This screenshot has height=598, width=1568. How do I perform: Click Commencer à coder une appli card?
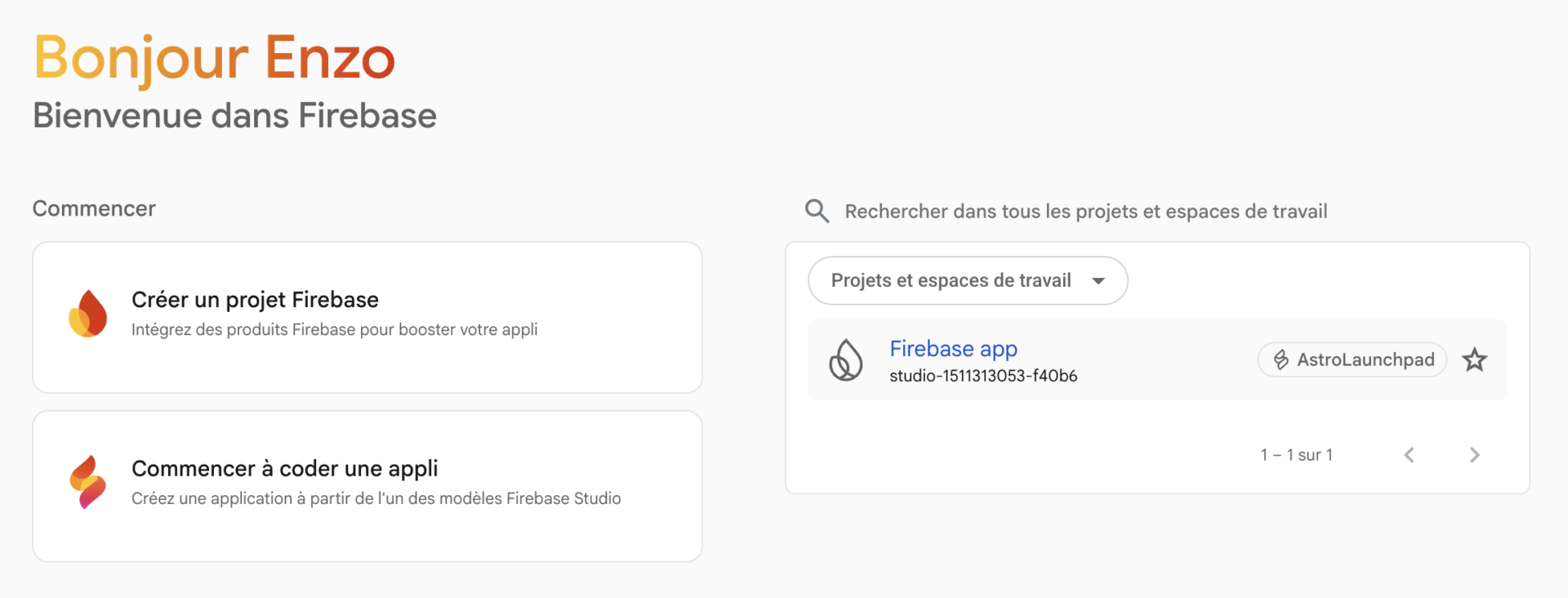(x=367, y=486)
